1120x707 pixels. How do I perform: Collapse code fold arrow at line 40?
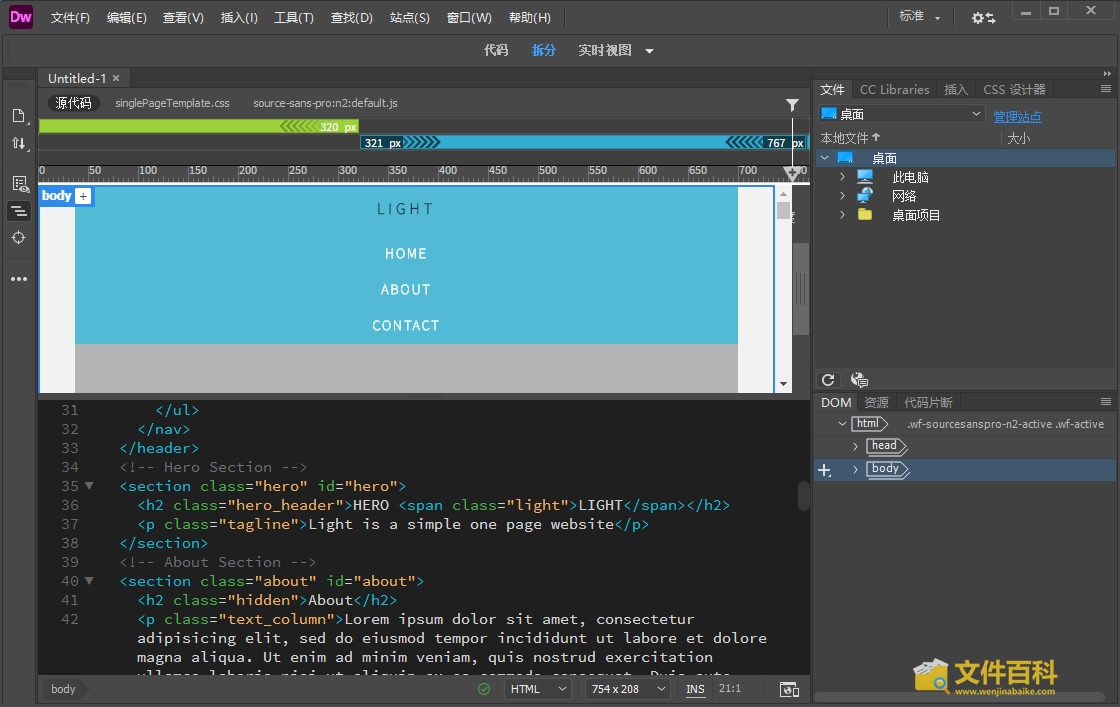89,581
